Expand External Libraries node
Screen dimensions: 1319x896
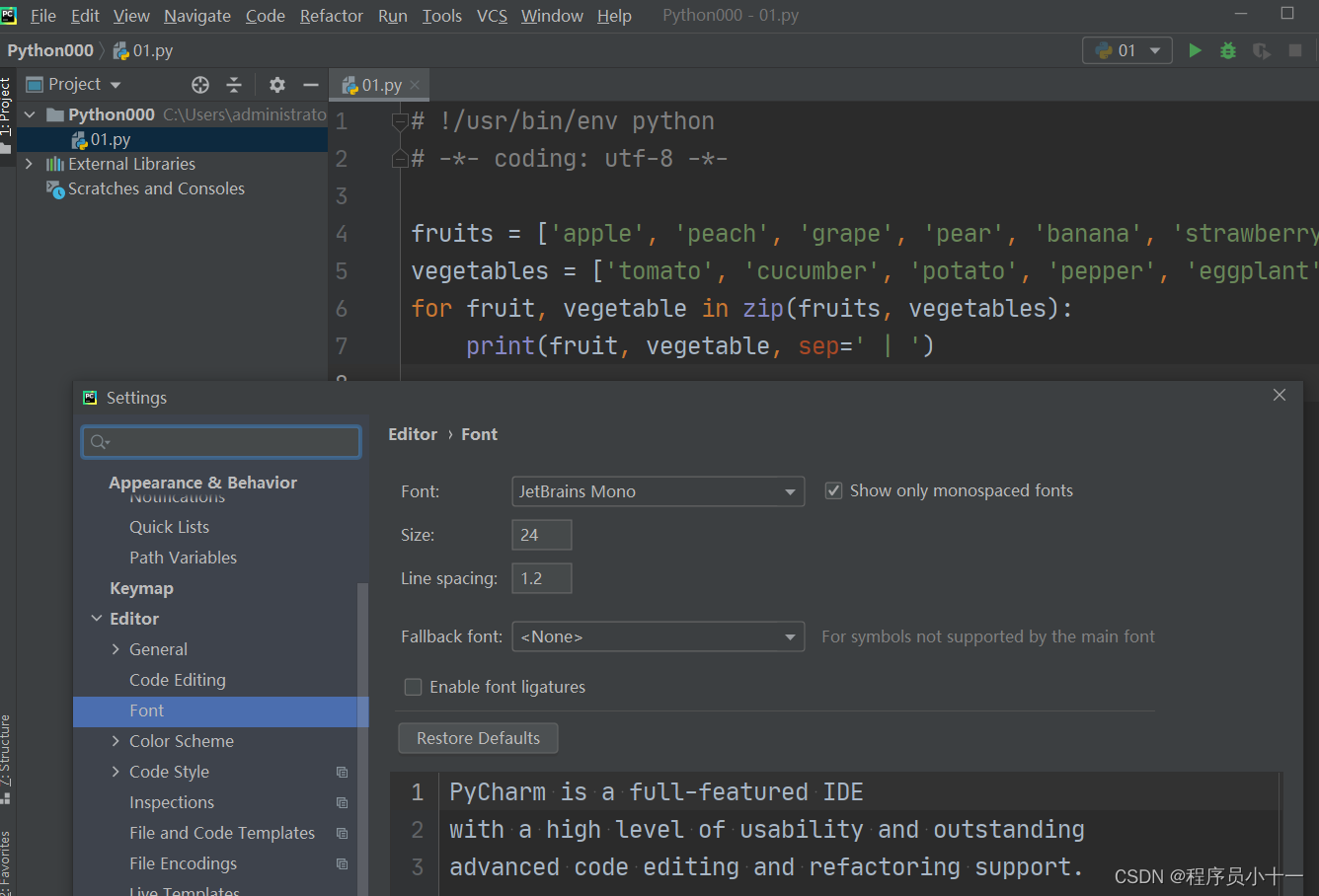click(29, 164)
